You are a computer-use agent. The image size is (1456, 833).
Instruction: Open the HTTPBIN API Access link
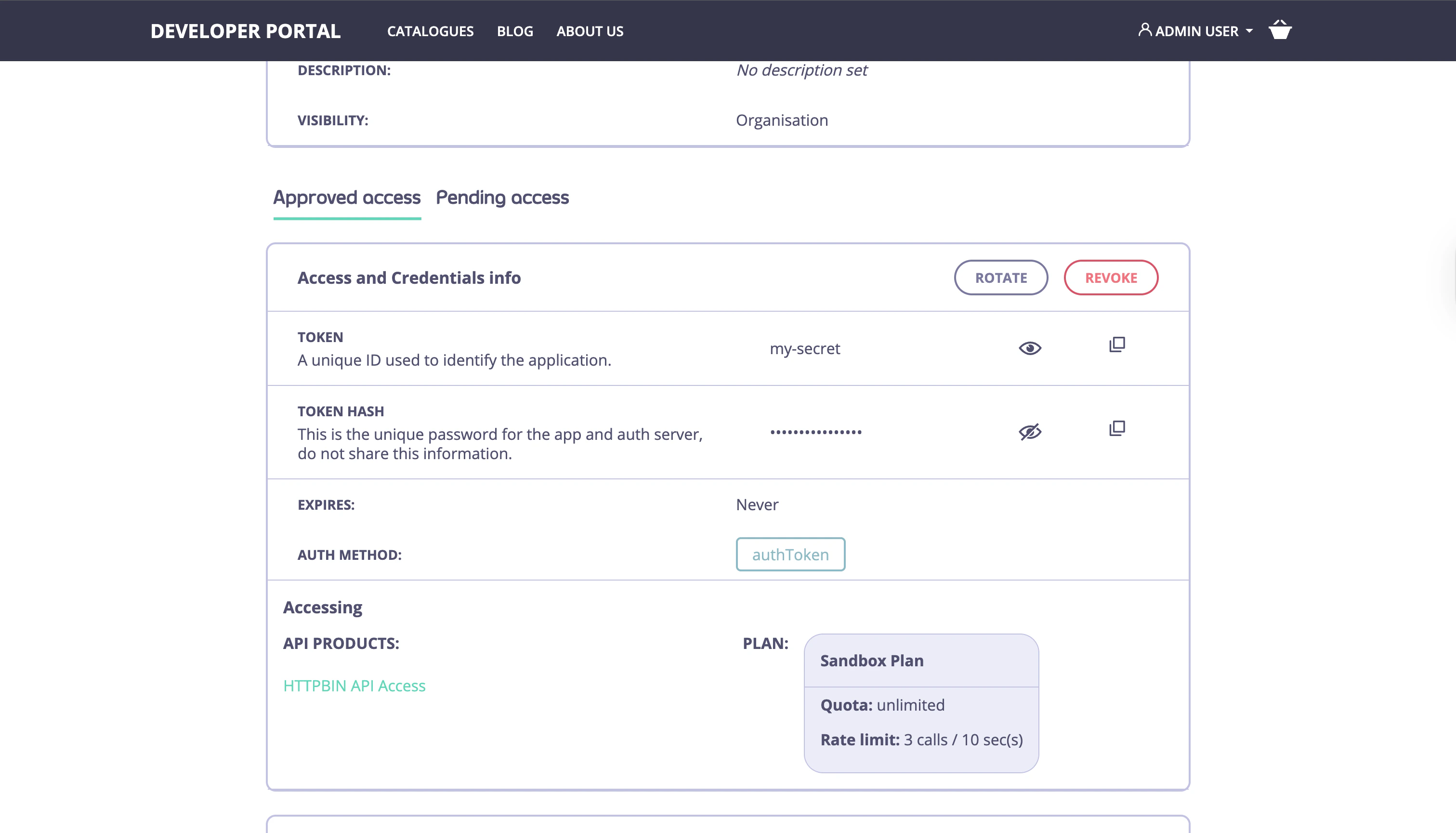(354, 686)
